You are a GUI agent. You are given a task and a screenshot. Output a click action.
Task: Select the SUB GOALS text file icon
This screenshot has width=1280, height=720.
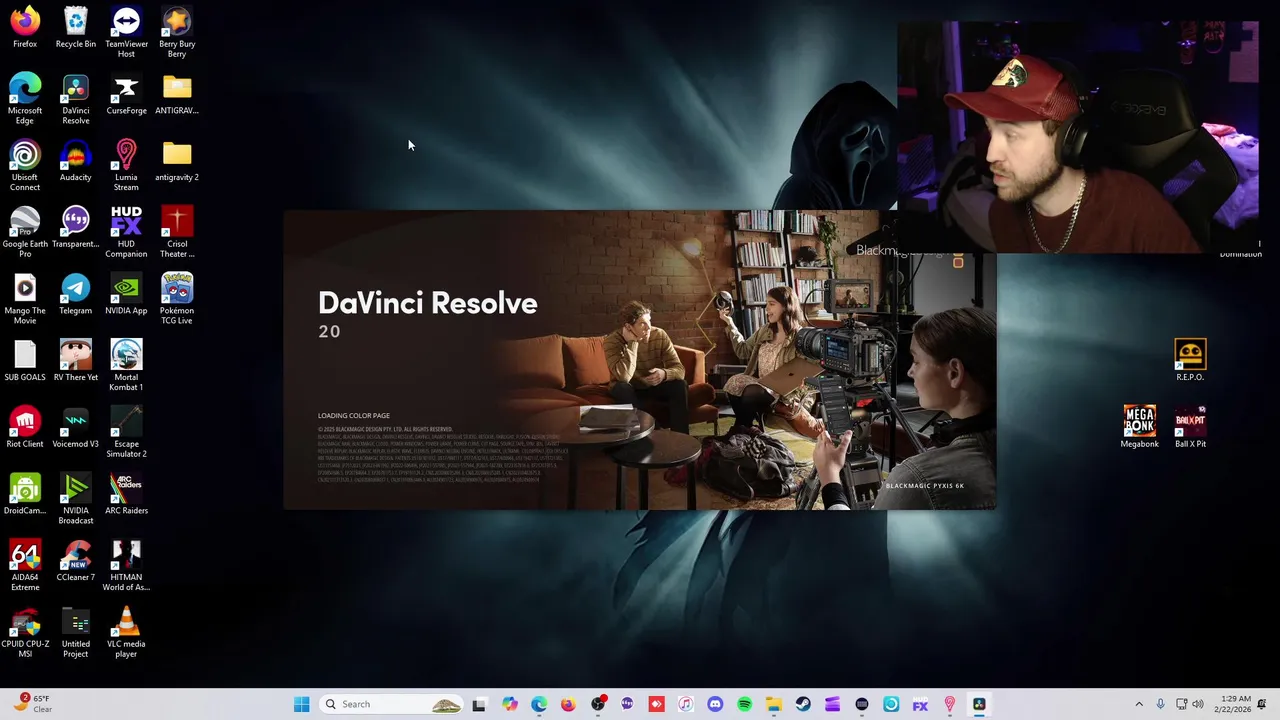25,362
